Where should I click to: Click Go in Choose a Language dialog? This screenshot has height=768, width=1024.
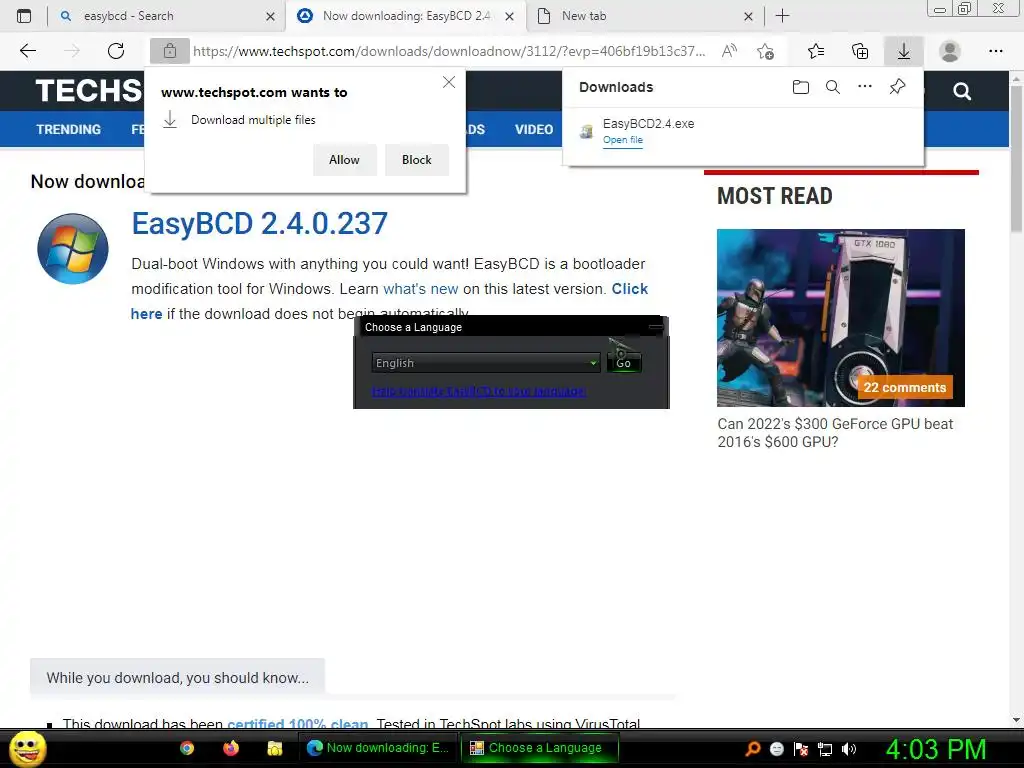tap(624, 363)
